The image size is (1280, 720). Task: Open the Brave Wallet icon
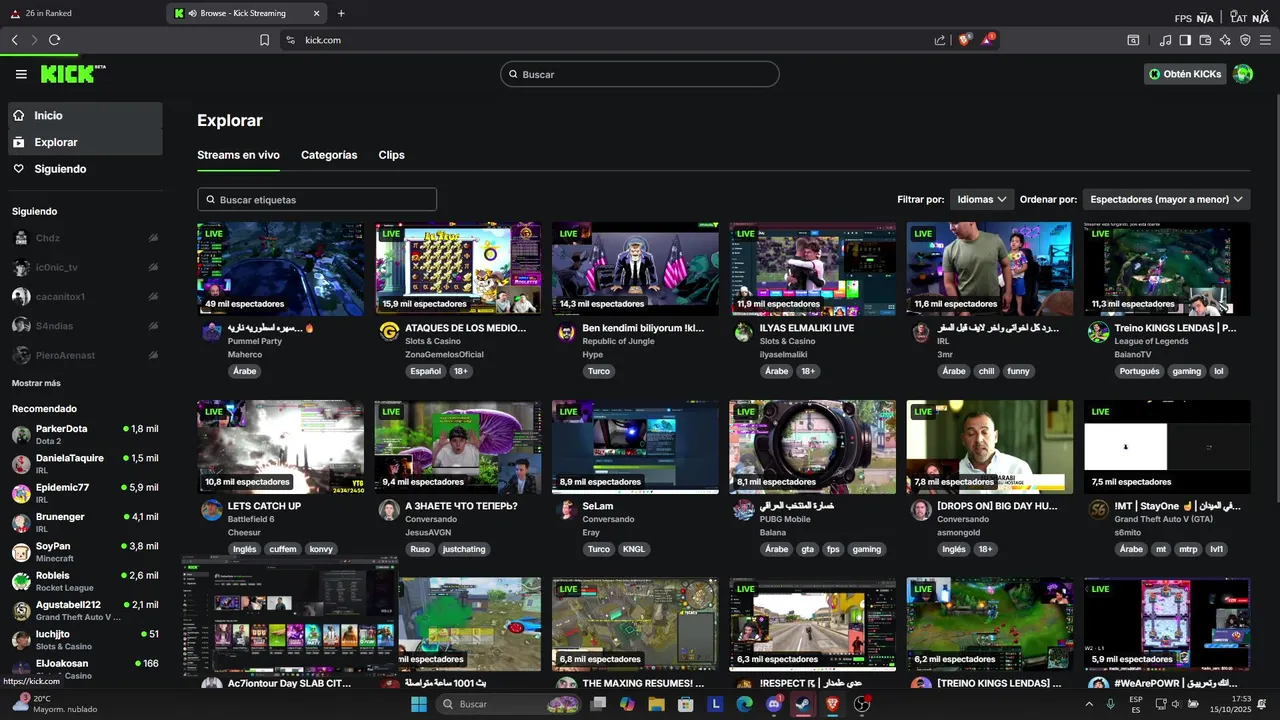click(x=1205, y=40)
